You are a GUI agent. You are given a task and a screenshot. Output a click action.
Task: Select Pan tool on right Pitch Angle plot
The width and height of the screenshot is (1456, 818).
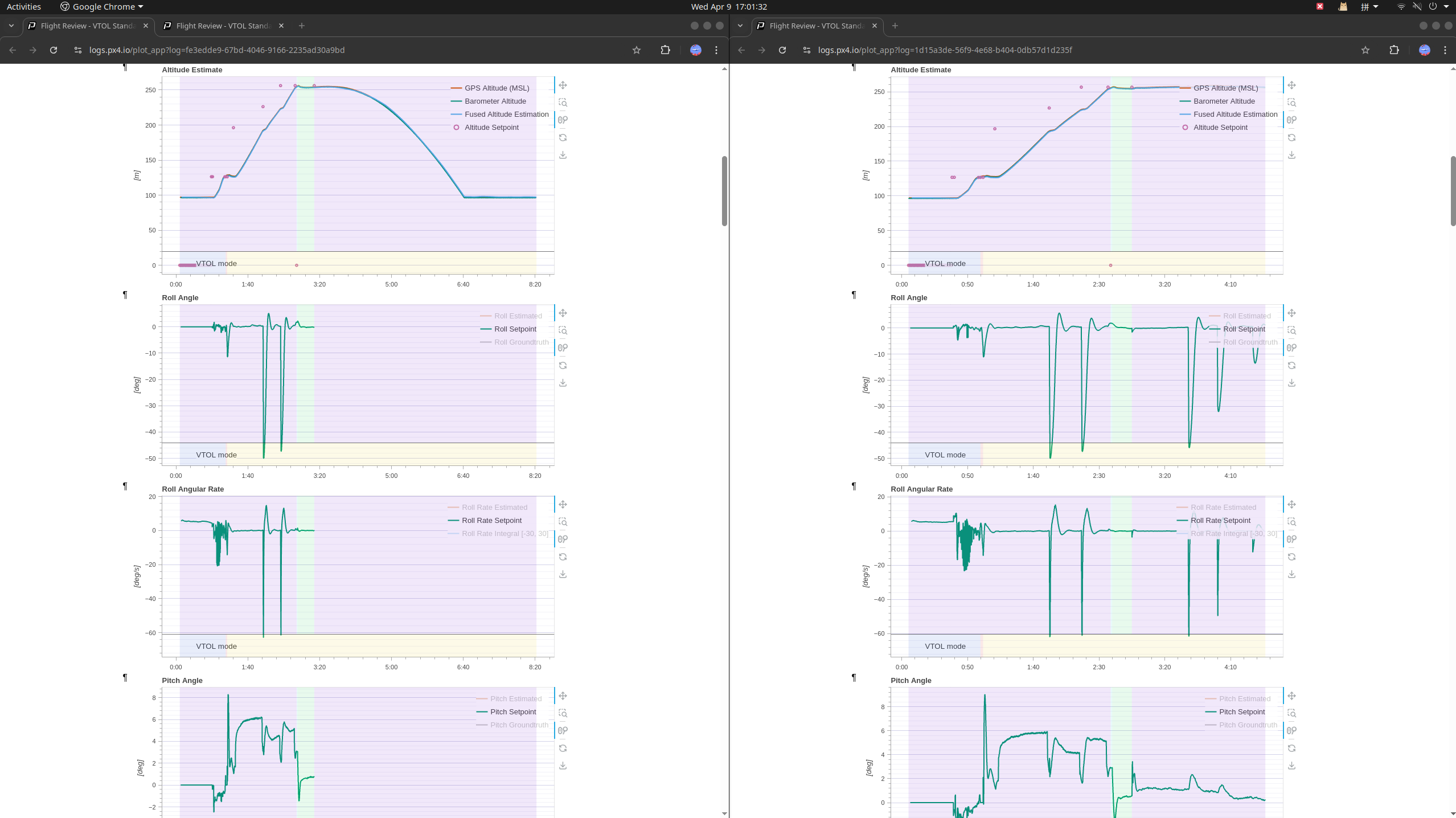pos(1291,696)
